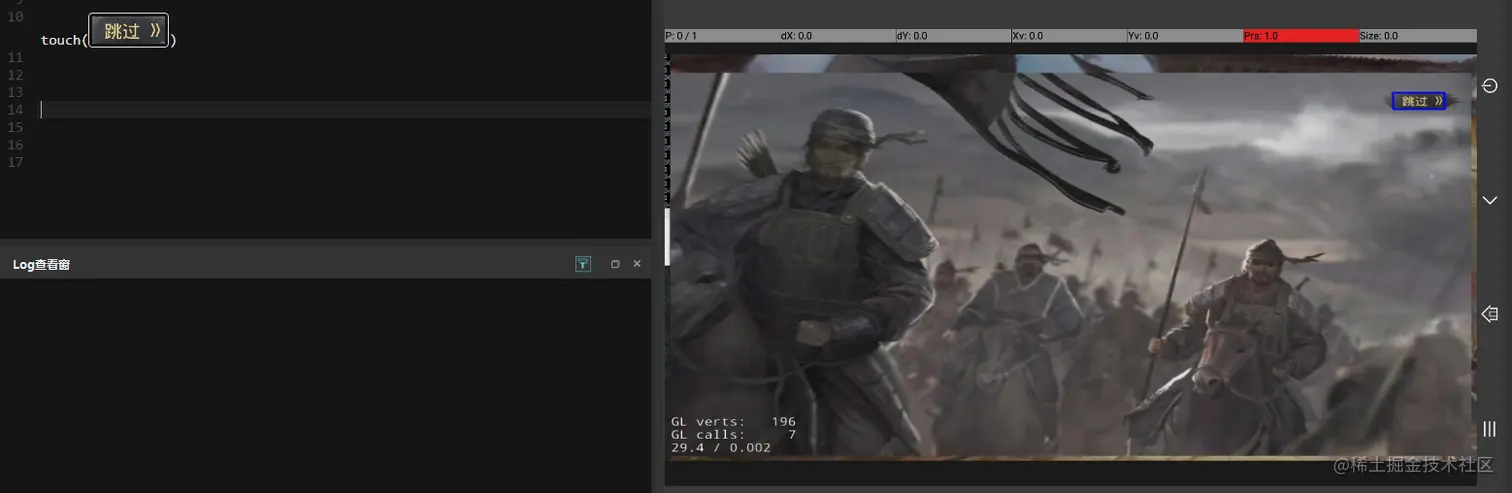
Task: Click the GL verts 196 debug text
Action: (733, 422)
